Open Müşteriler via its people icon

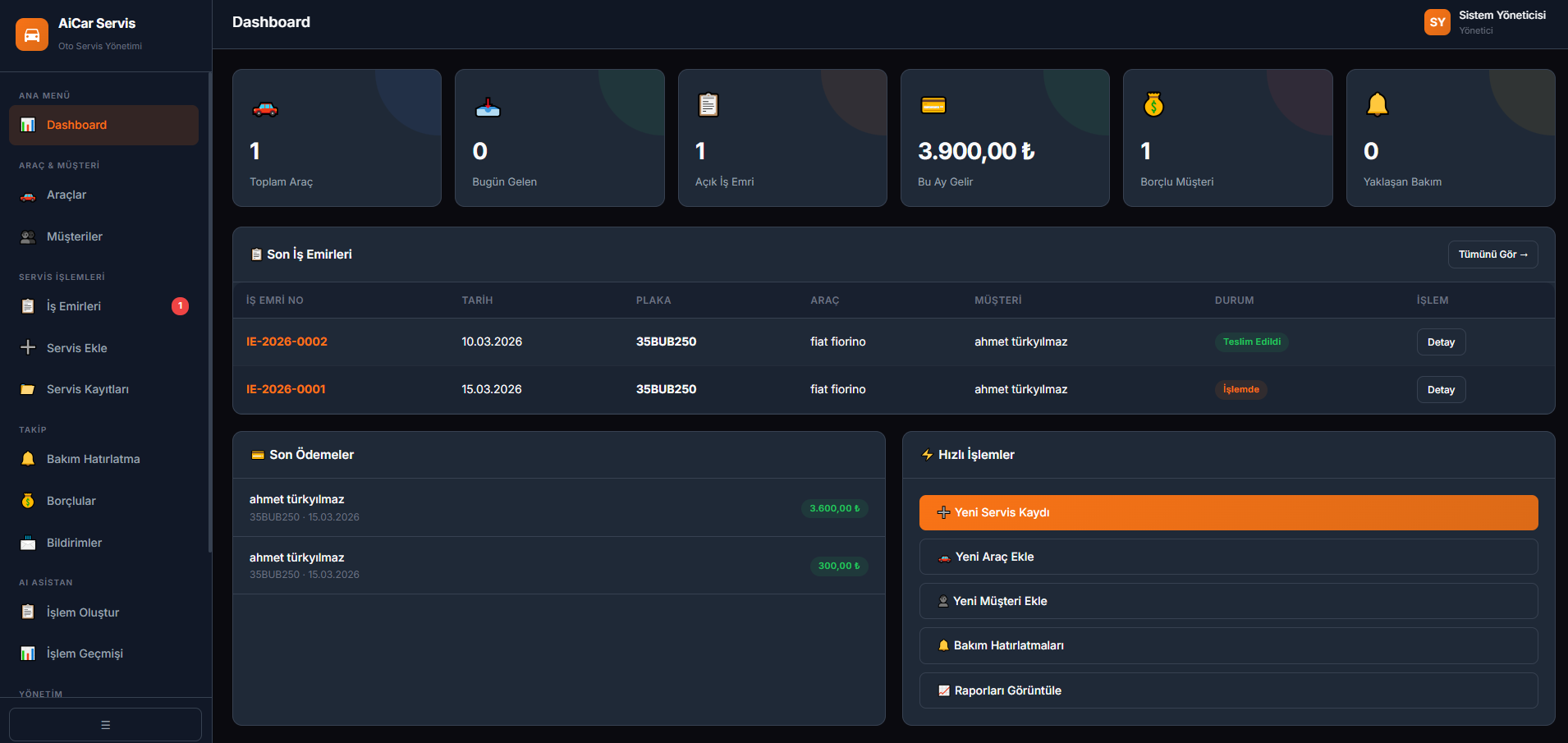click(28, 237)
